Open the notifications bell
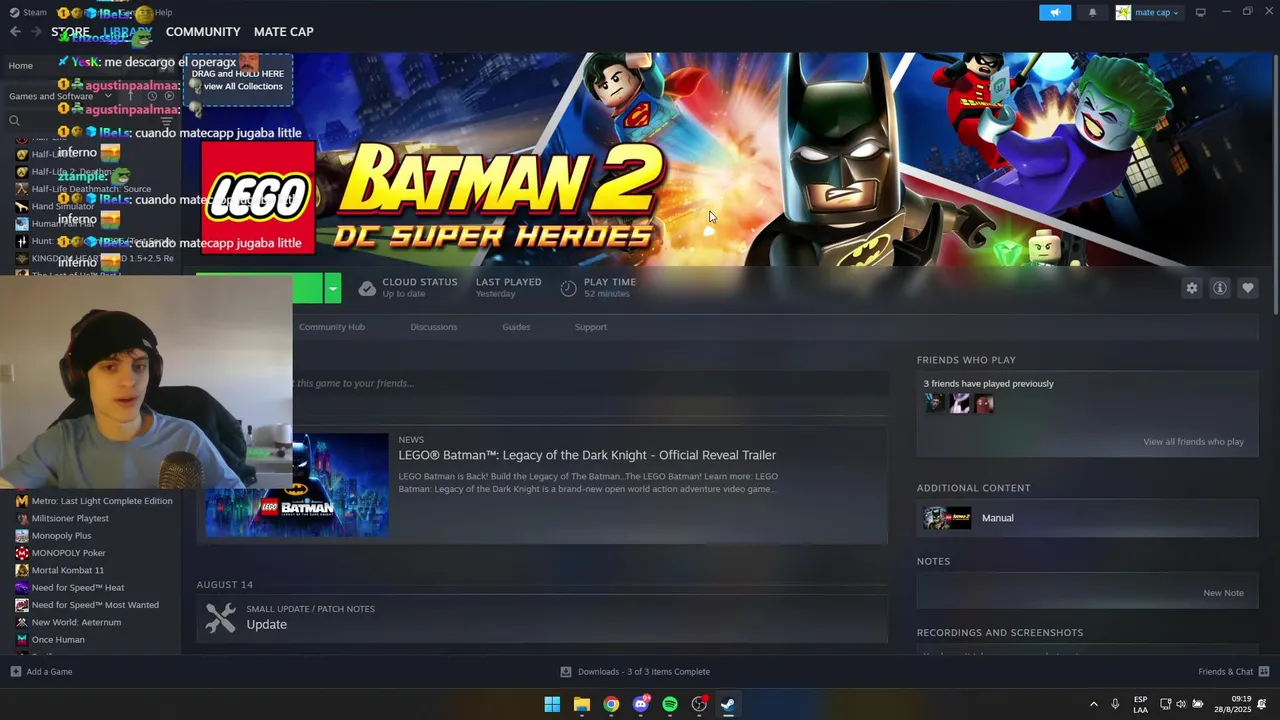This screenshot has height=720, width=1280. coord(1092,12)
